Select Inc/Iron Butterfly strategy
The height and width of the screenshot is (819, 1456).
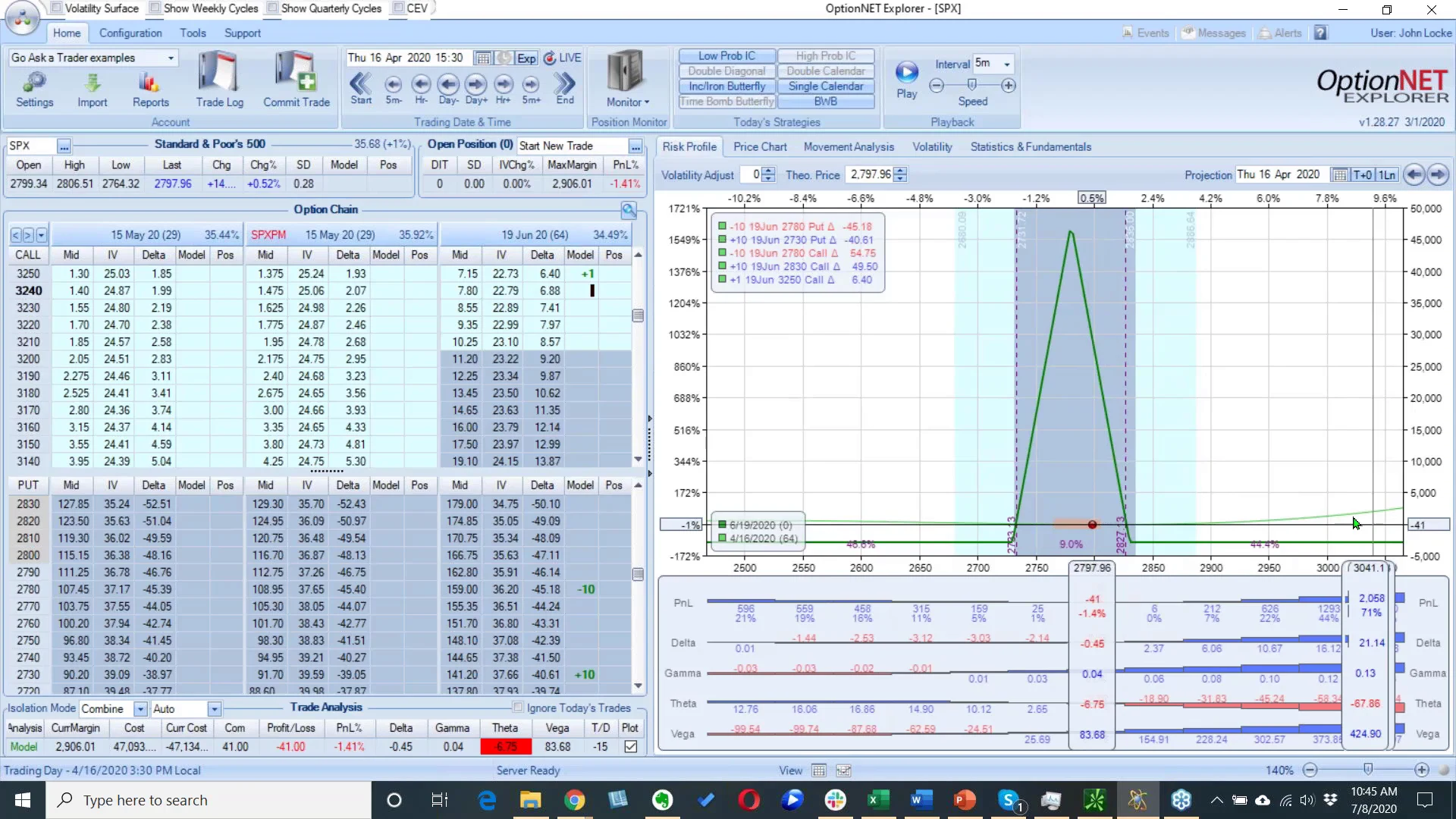click(726, 86)
